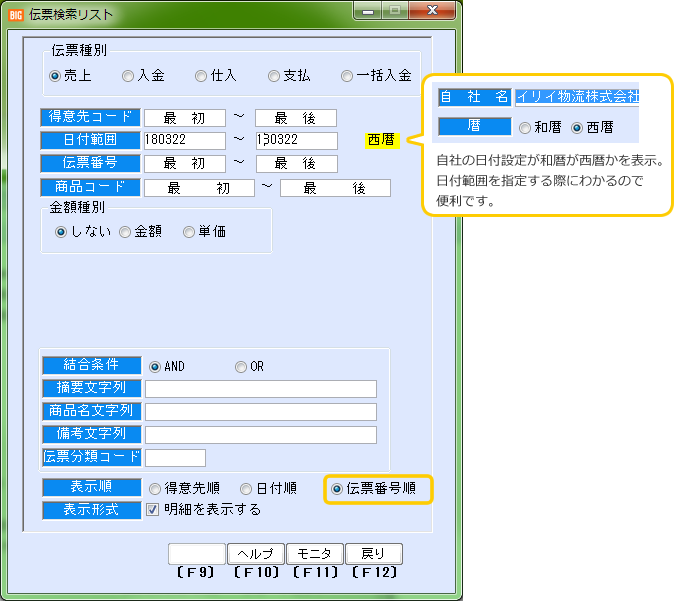Click the 商品コード label
Viewport: 680px width, 601px height.
tap(90, 187)
